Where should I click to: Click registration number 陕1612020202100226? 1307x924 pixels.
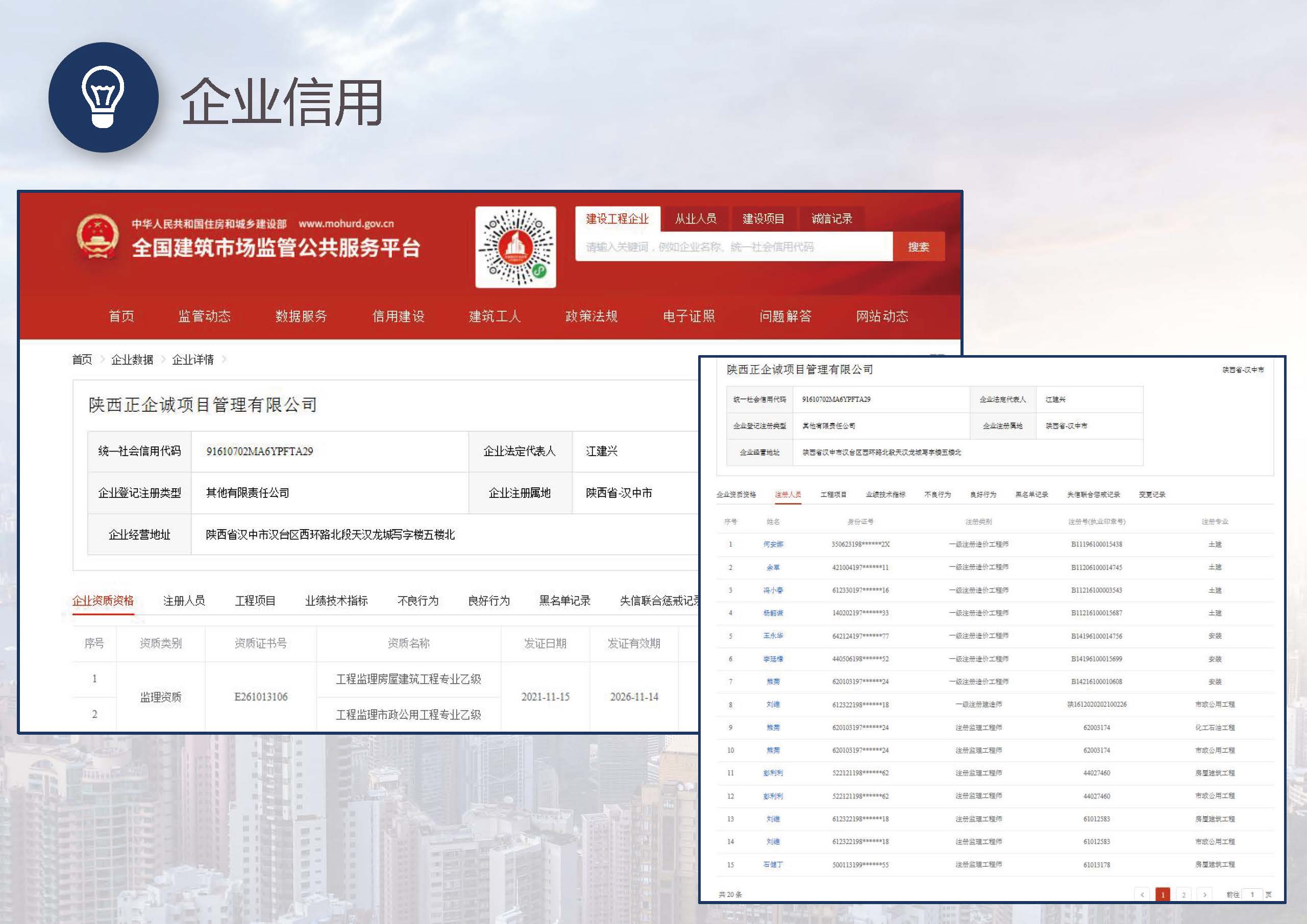point(1096,705)
